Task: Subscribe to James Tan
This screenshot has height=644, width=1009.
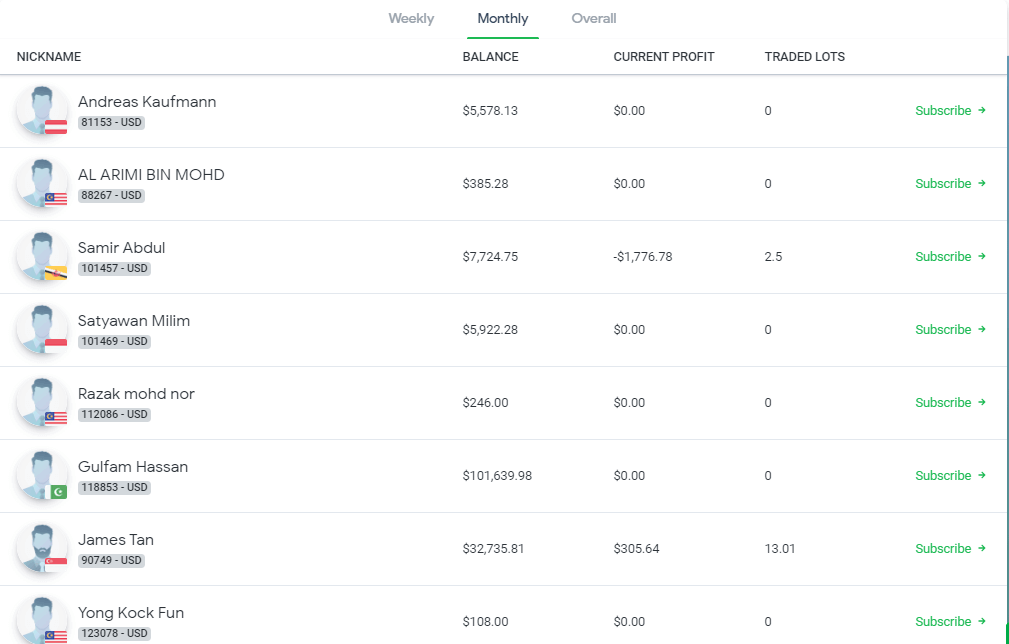Action: click(x=949, y=549)
